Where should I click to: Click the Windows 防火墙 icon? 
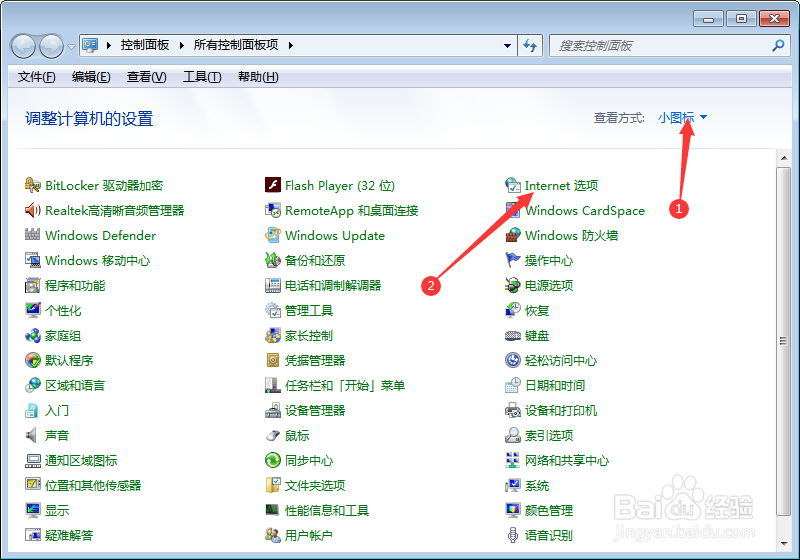513,235
